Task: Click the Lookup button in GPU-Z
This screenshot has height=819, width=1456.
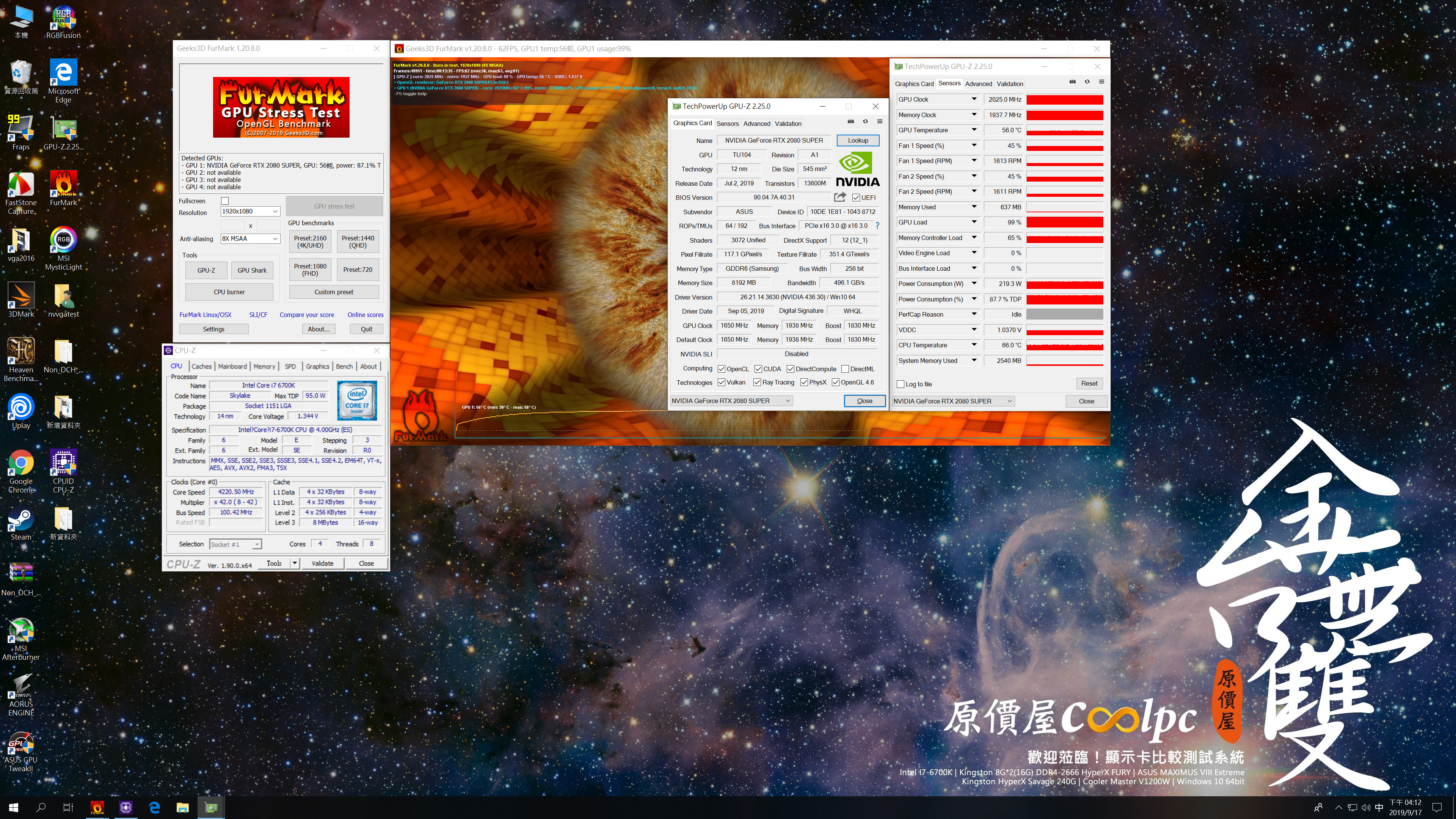Action: [x=857, y=140]
